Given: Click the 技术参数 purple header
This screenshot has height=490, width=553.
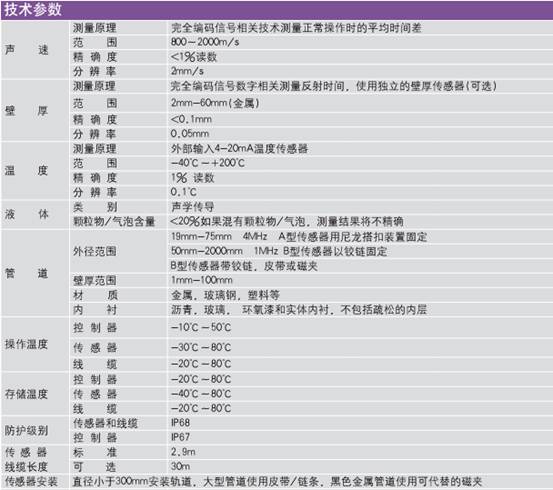Looking at the screenshot, I should pos(276,10).
